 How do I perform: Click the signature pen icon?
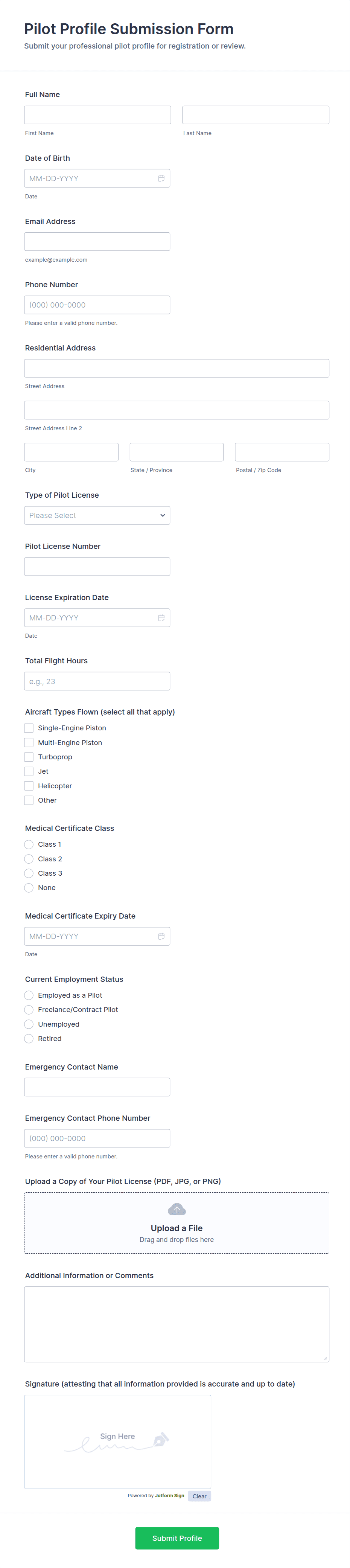click(160, 1440)
